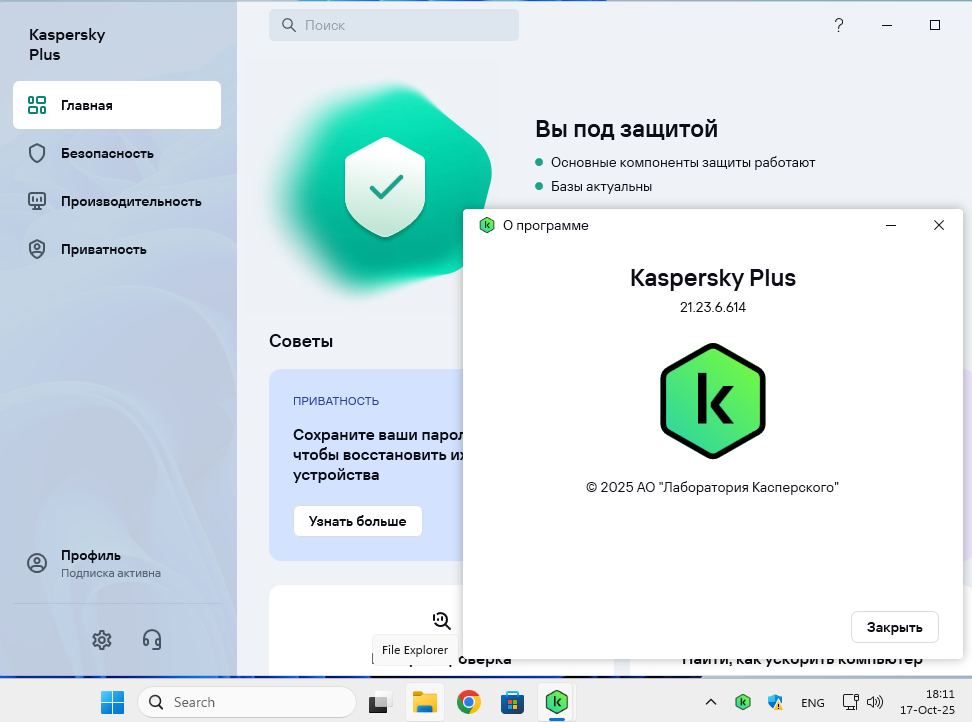Click the Безопасность shield icon

tap(37, 153)
